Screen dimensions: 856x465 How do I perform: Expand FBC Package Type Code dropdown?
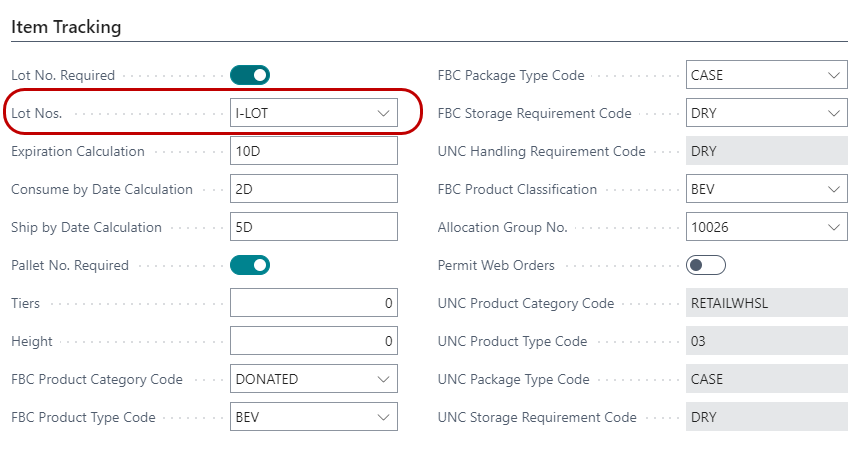pos(834,76)
